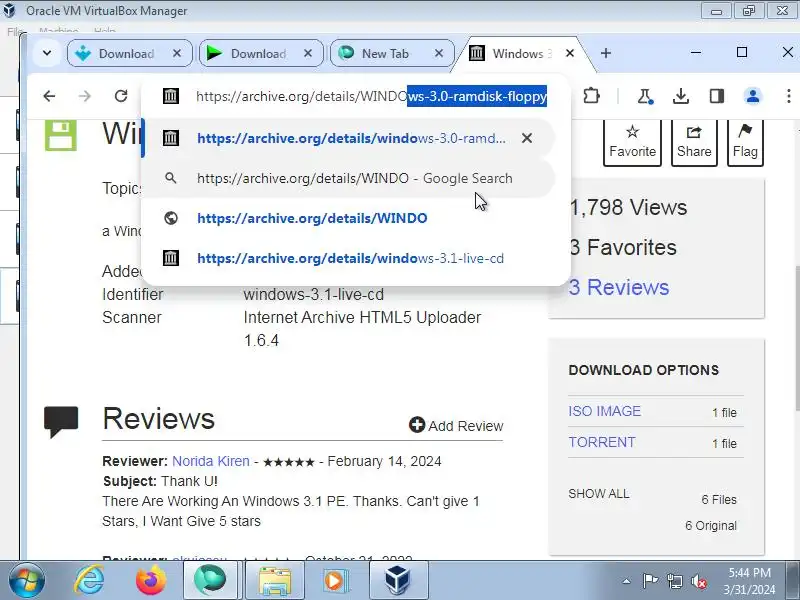Close the Windows 3 archive tab
800x600 pixels.
click(570, 53)
